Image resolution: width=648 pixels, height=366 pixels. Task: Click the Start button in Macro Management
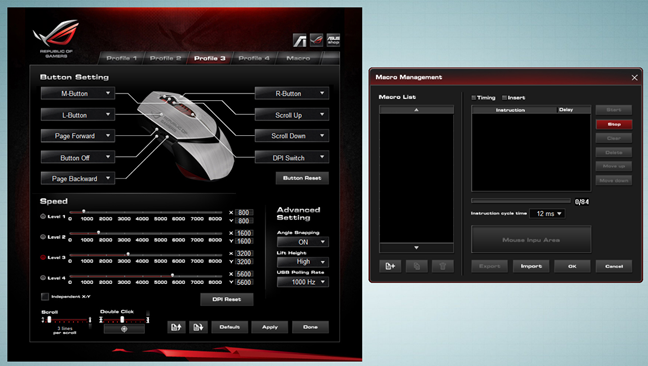pyautogui.click(x=614, y=110)
